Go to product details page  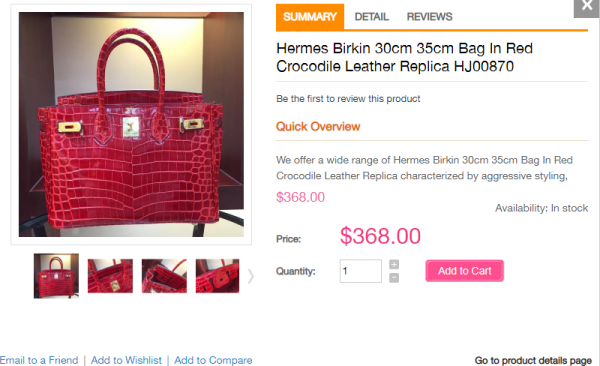click(x=533, y=361)
